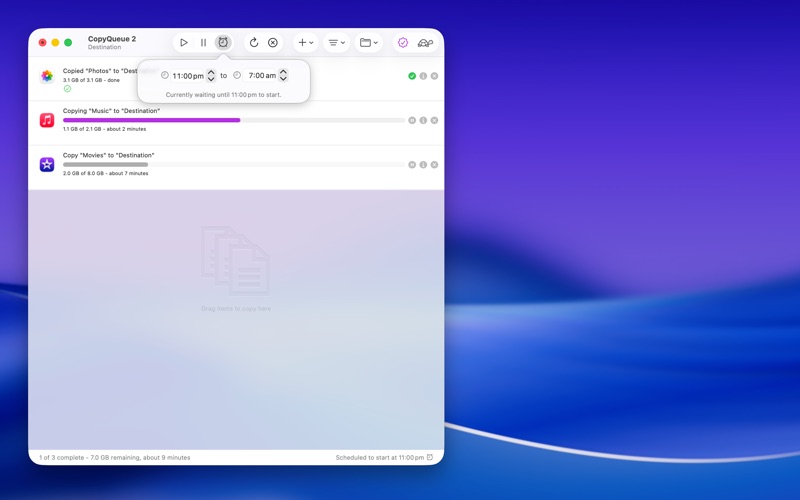Click the 'Drag items to copy here' drop area

[236, 319]
